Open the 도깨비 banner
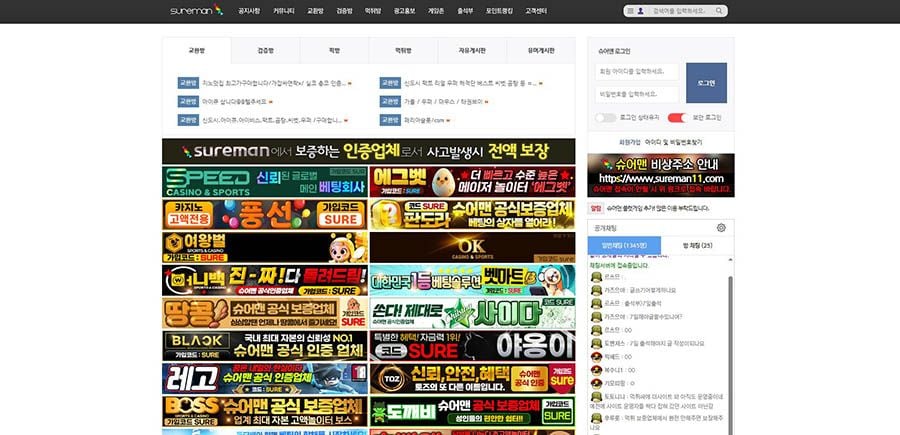The height and width of the screenshot is (435, 900). point(472,411)
